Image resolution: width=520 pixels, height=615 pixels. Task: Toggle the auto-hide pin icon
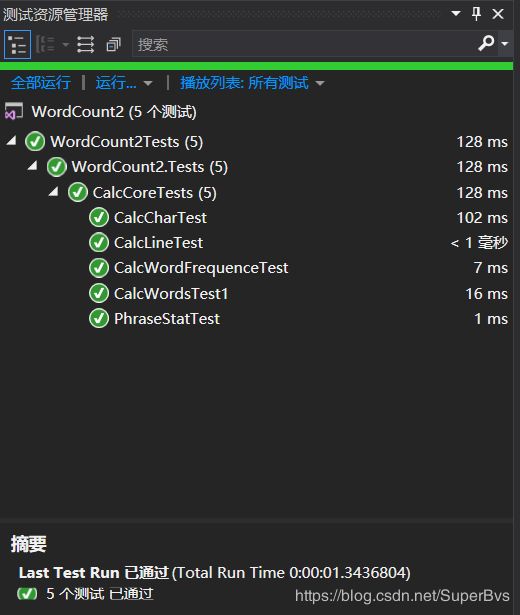[x=476, y=14]
